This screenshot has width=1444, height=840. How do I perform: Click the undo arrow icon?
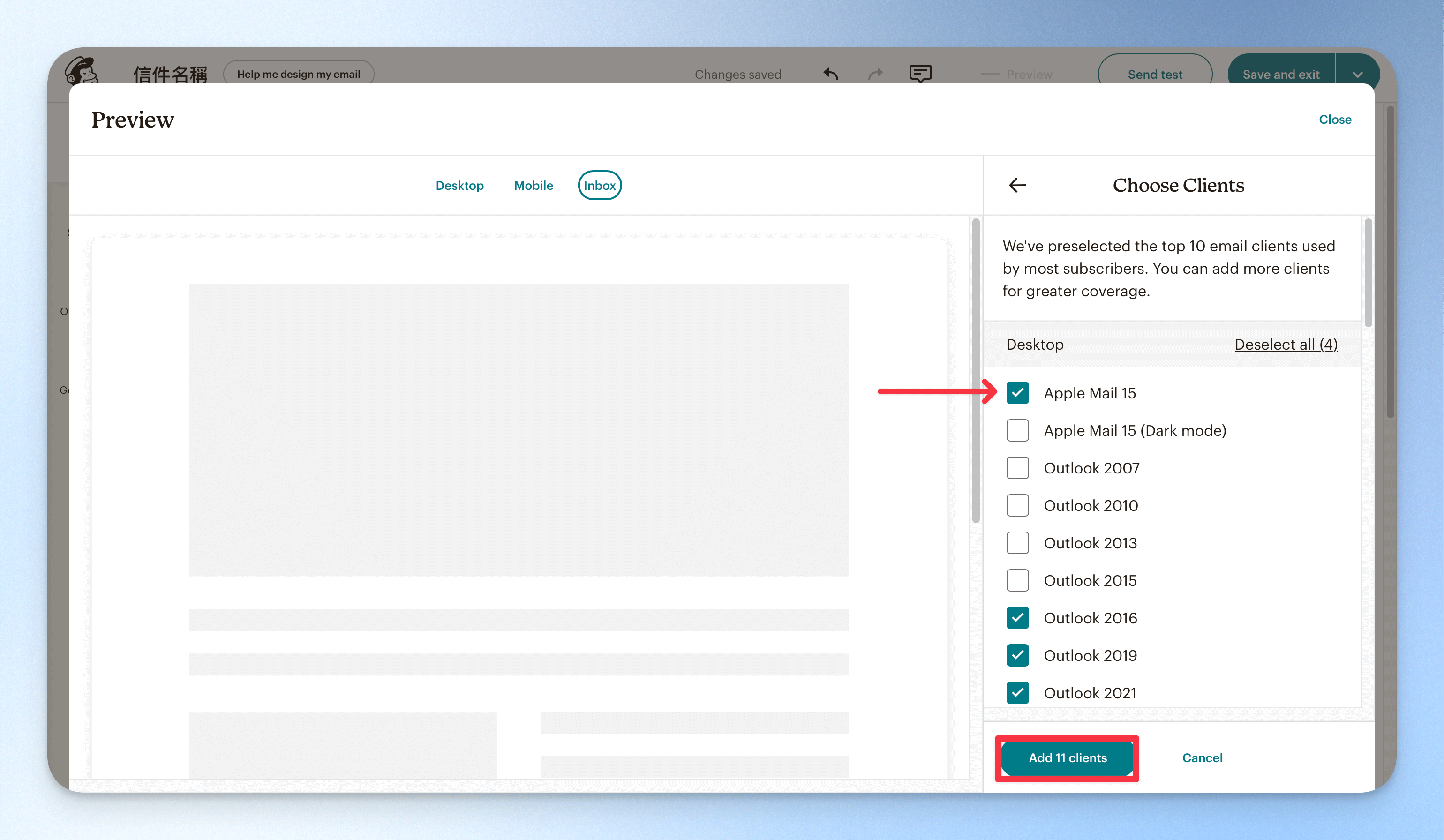pyautogui.click(x=831, y=74)
